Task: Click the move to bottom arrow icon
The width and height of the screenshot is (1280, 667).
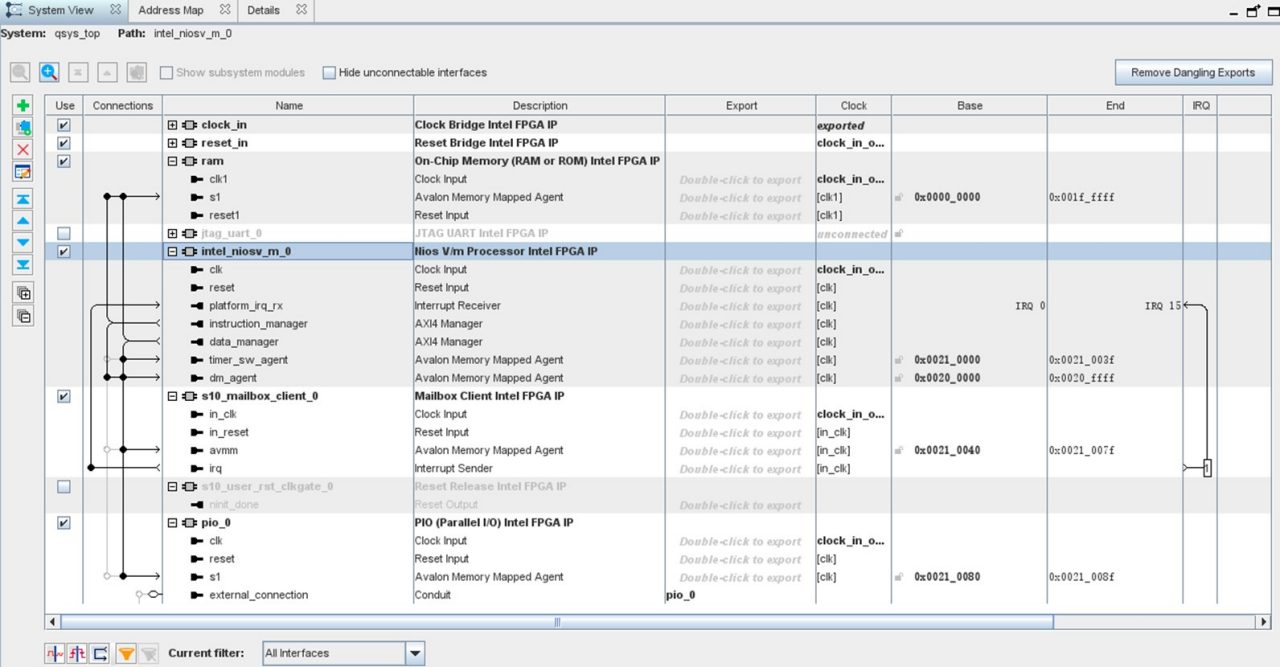Action: pos(23,264)
